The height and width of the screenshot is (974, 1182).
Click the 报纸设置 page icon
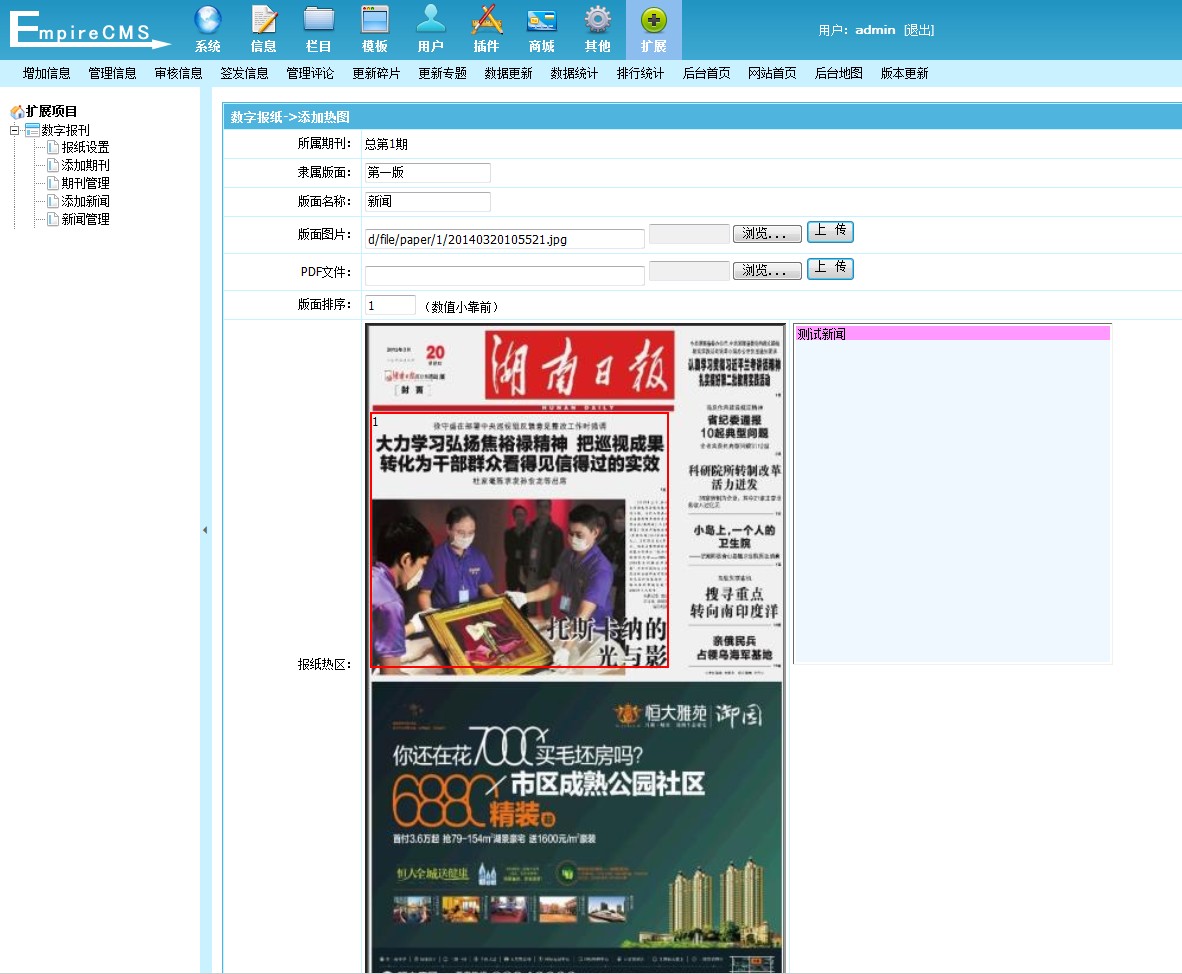pos(53,147)
